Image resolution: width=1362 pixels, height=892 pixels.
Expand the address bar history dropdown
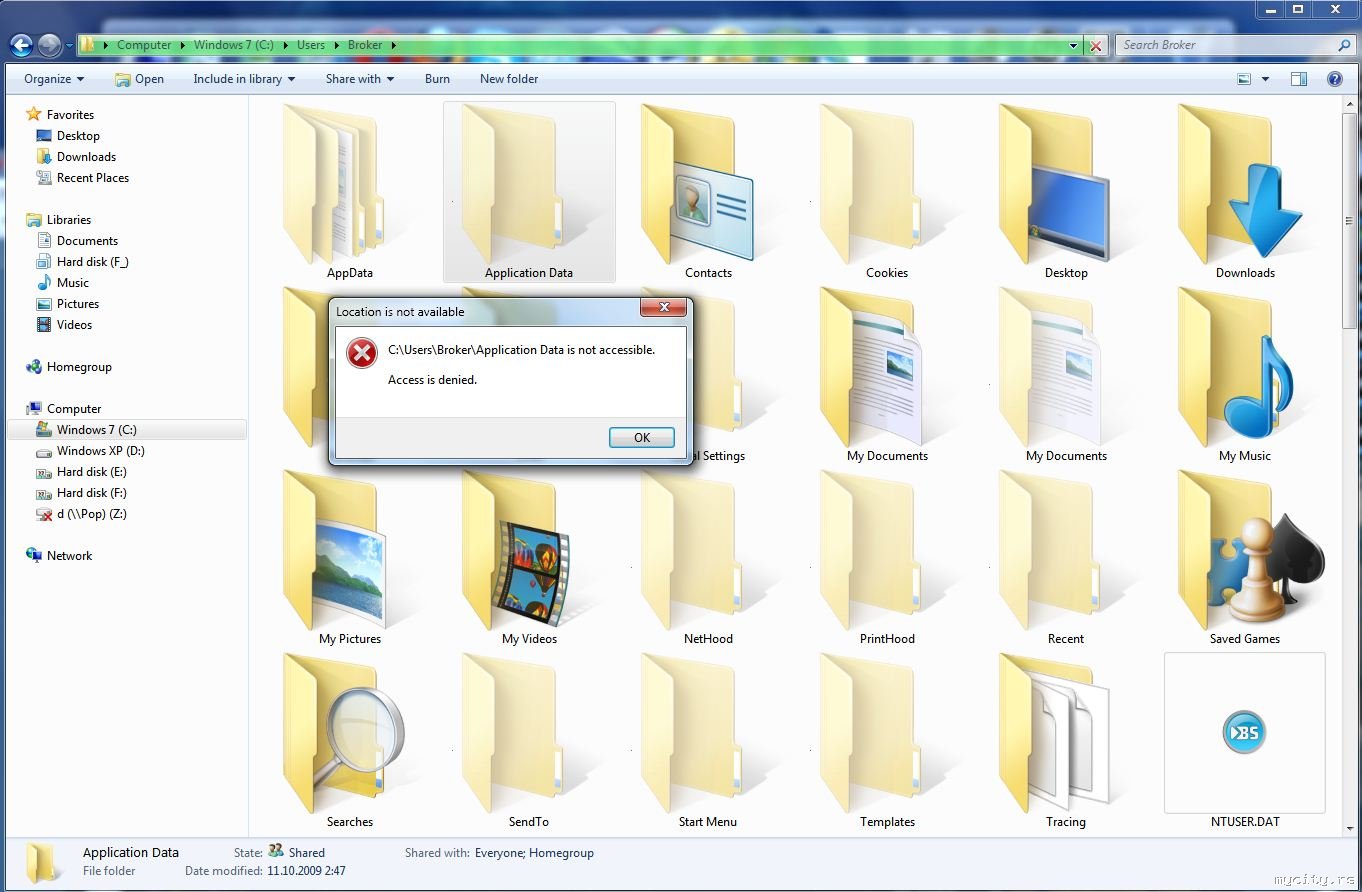[x=1074, y=45]
